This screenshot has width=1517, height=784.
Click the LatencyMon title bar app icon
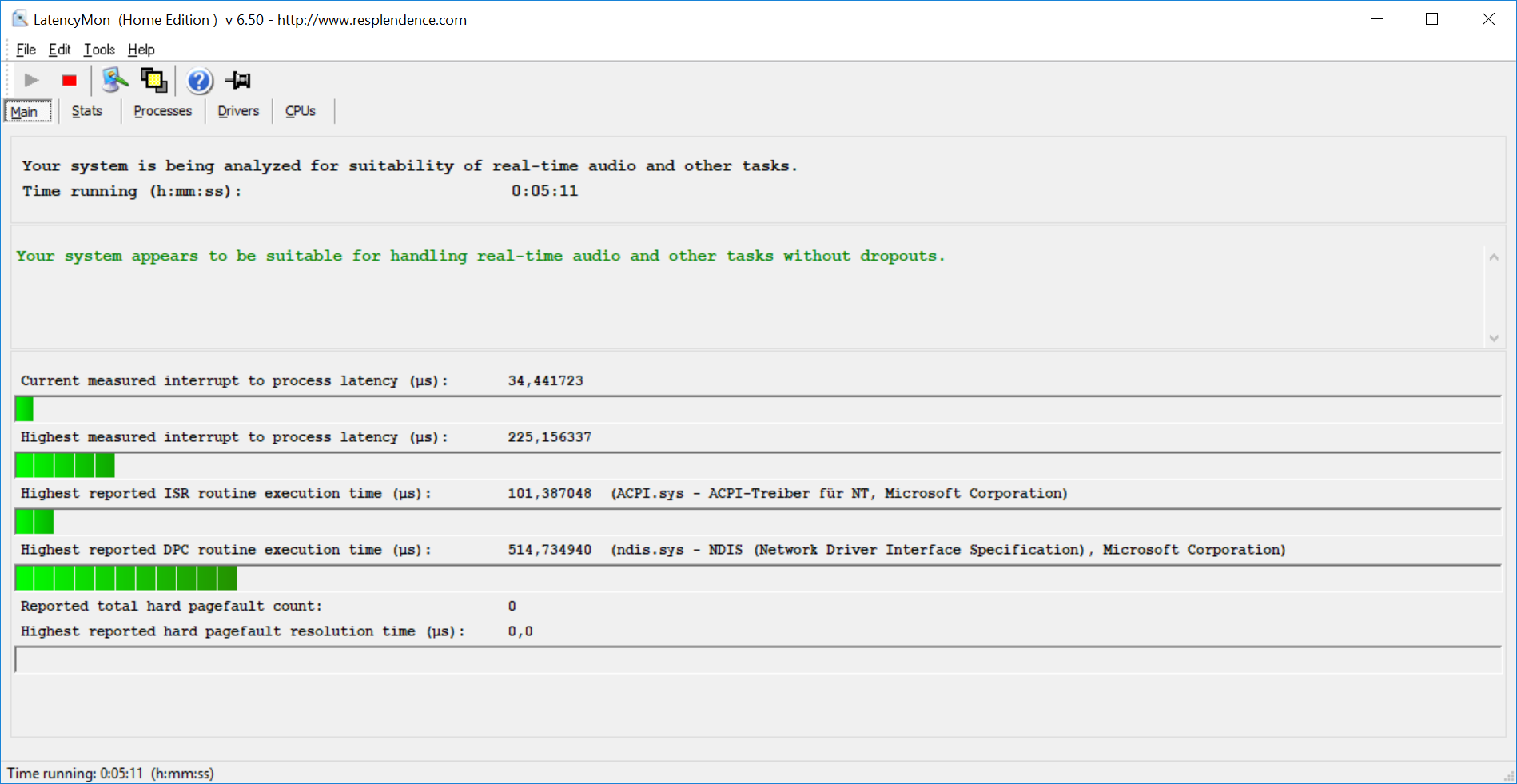[20, 18]
